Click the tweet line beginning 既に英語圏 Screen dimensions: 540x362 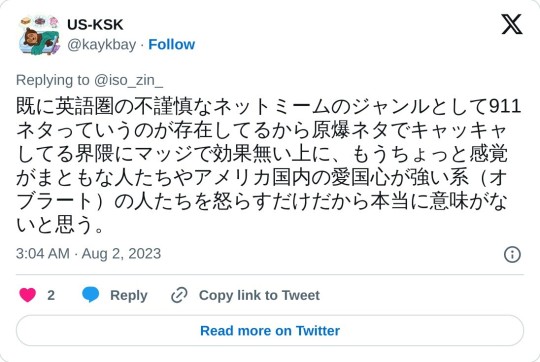tap(268, 106)
